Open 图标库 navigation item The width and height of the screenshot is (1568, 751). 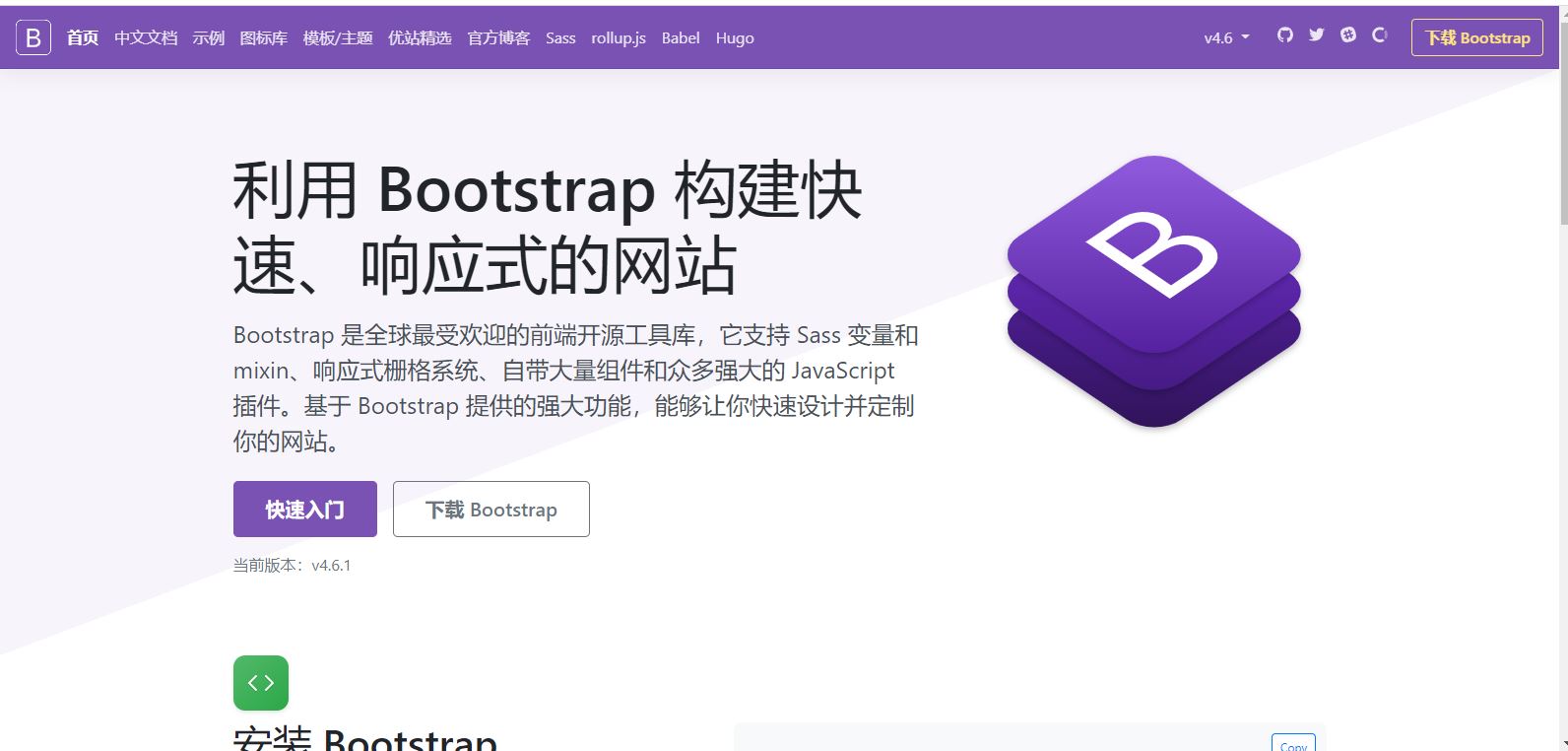264,37
